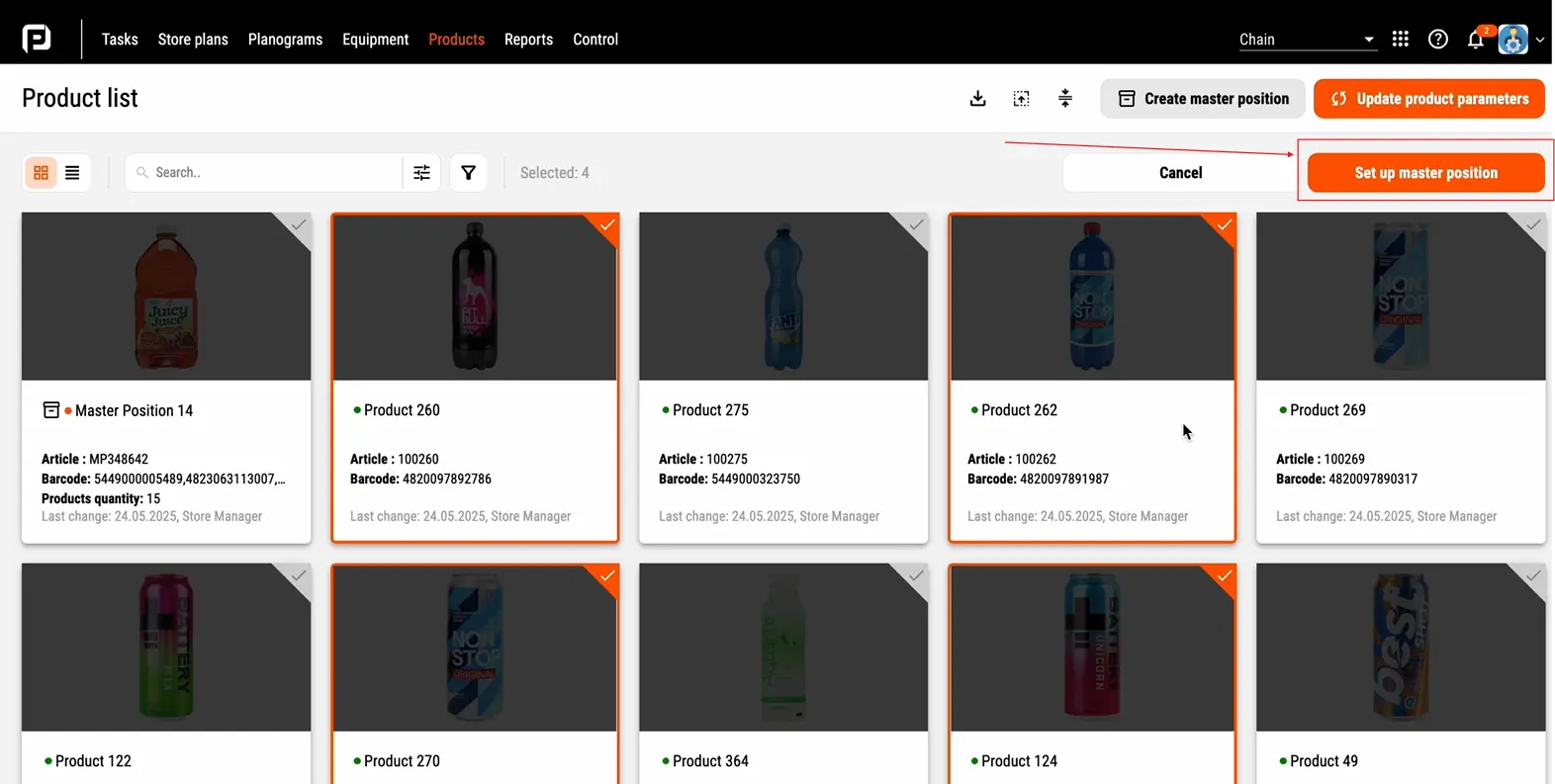Image resolution: width=1555 pixels, height=784 pixels.
Task: Deselect Product 260 checkmark
Action: coord(607,225)
